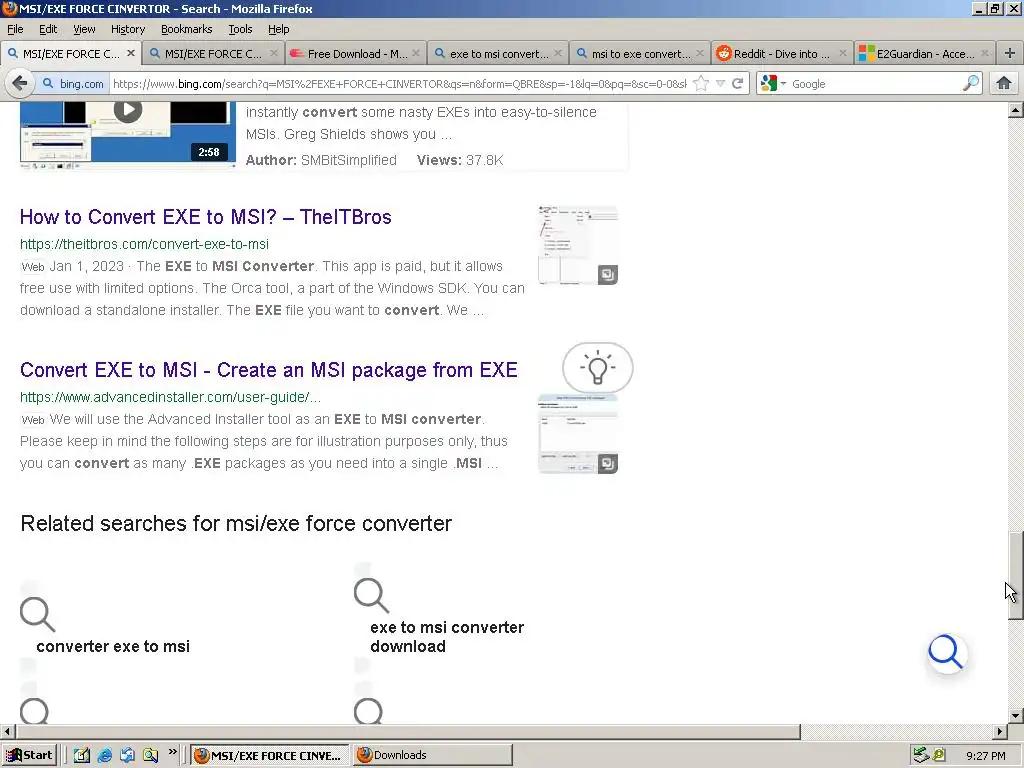Open the Bookmarks menu
The width and height of the screenshot is (1024, 768).
coord(186,29)
